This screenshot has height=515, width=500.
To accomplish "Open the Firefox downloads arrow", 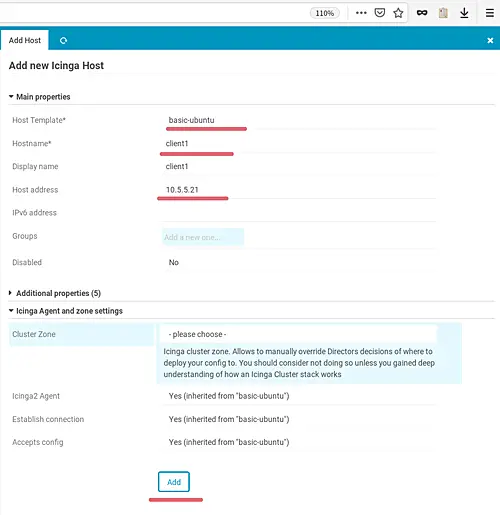I will coord(464,13).
